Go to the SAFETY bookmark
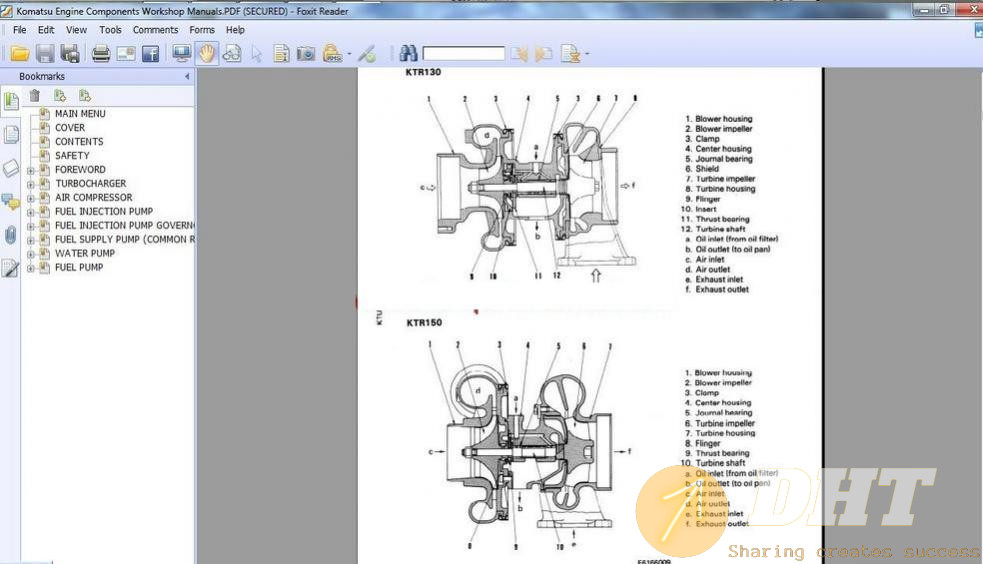Screen dimensions: 983x564 click(72, 155)
